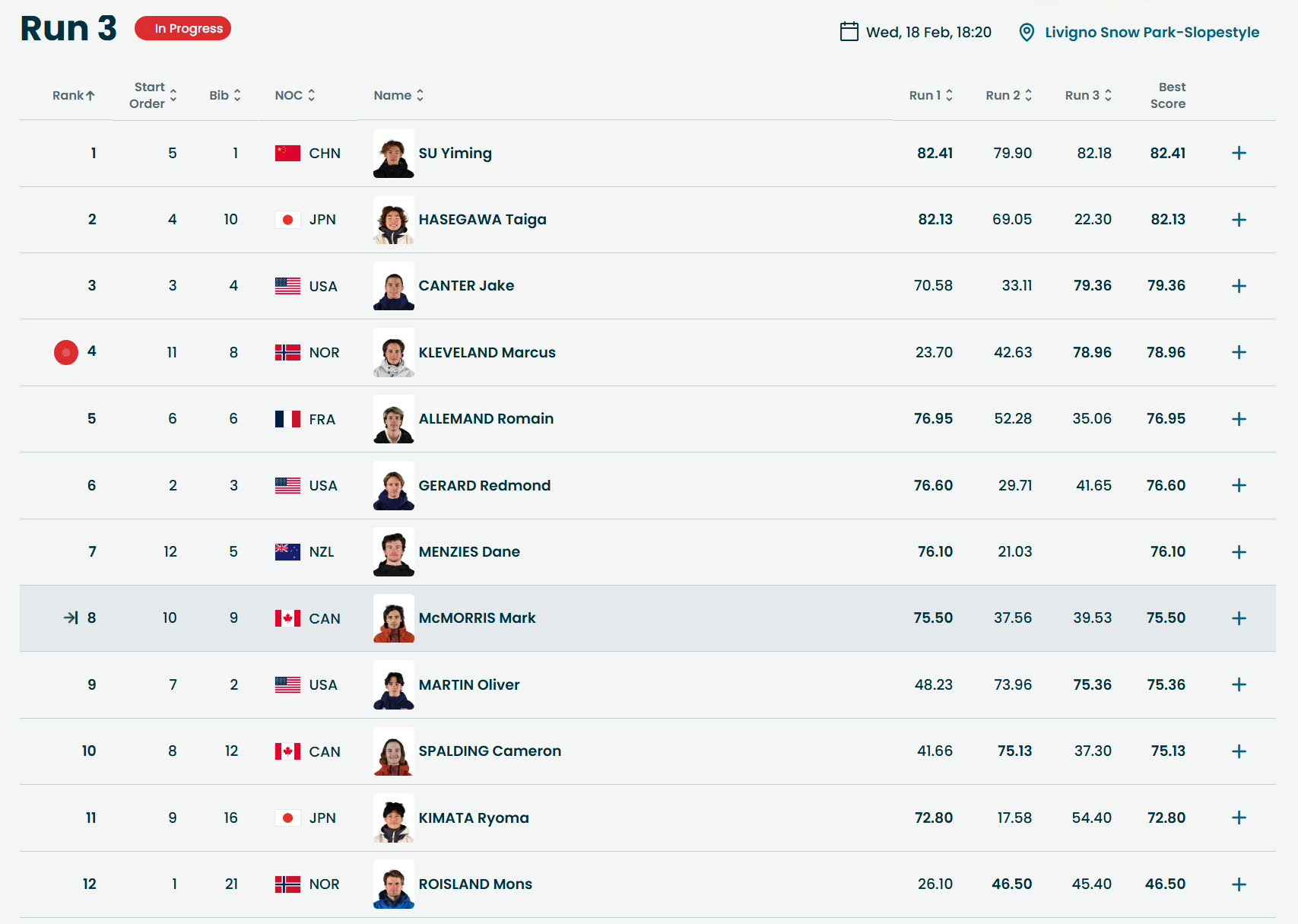Image resolution: width=1298 pixels, height=924 pixels.
Task: Click the China flag icon
Action: (x=287, y=153)
